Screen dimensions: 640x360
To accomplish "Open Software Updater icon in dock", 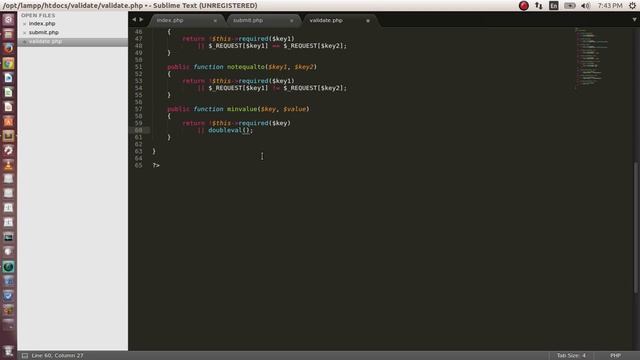I will pos(8,150).
